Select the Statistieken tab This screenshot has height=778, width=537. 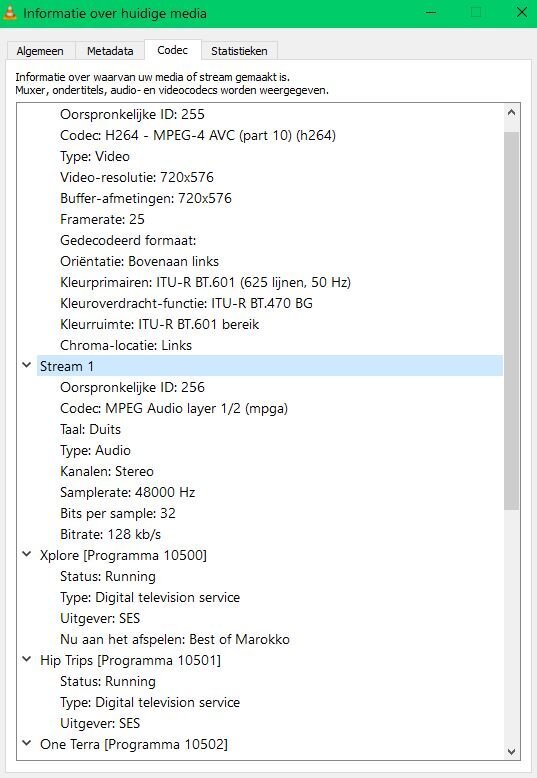(239, 51)
